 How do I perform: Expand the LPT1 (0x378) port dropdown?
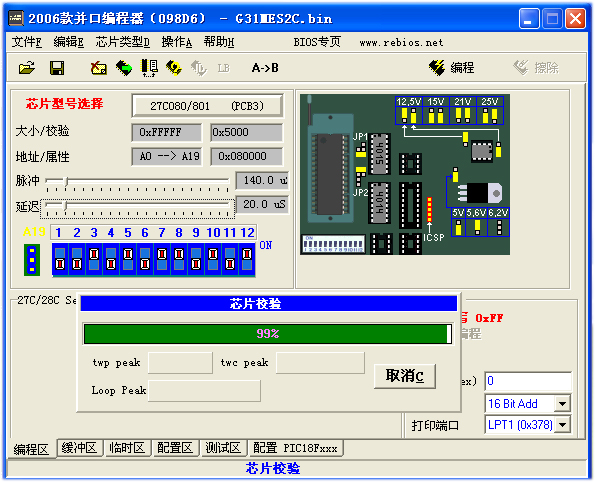pyautogui.click(x=562, y=425)
